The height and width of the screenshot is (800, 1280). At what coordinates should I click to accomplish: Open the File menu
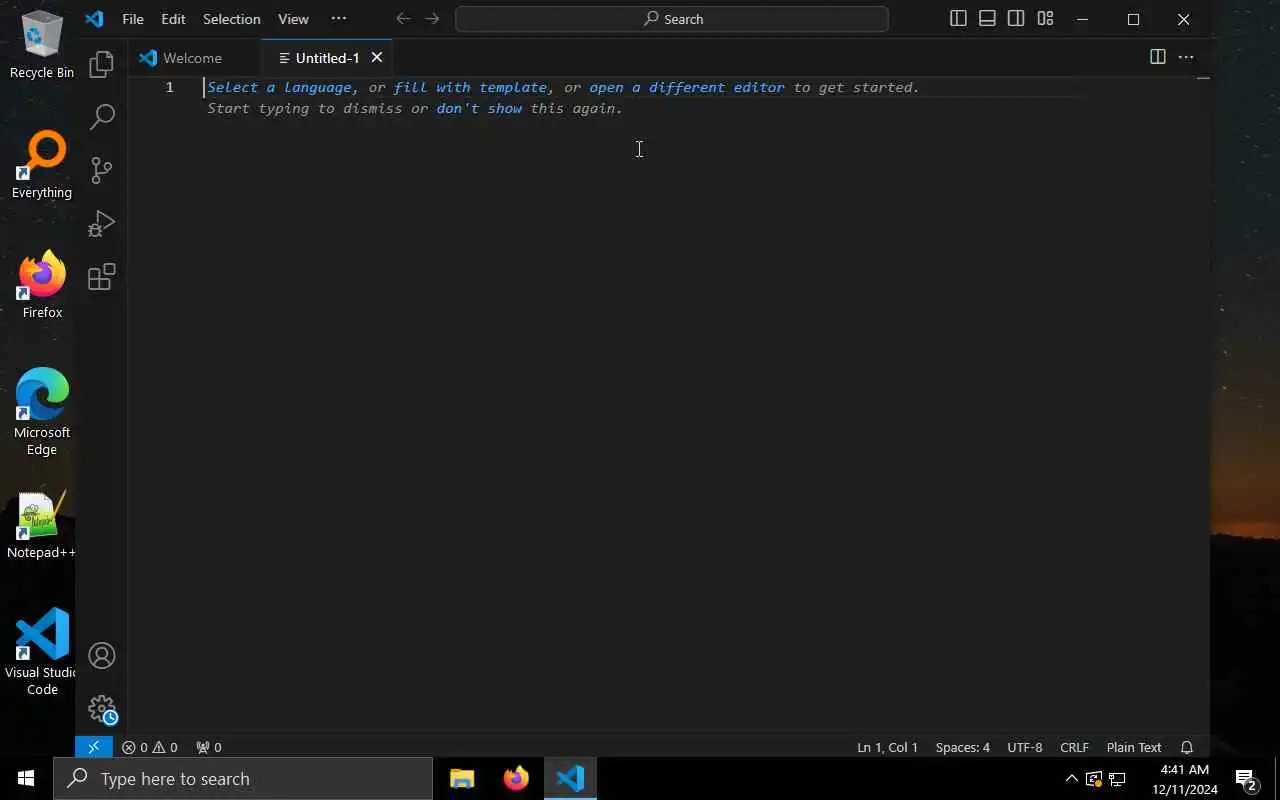point(133,18)
